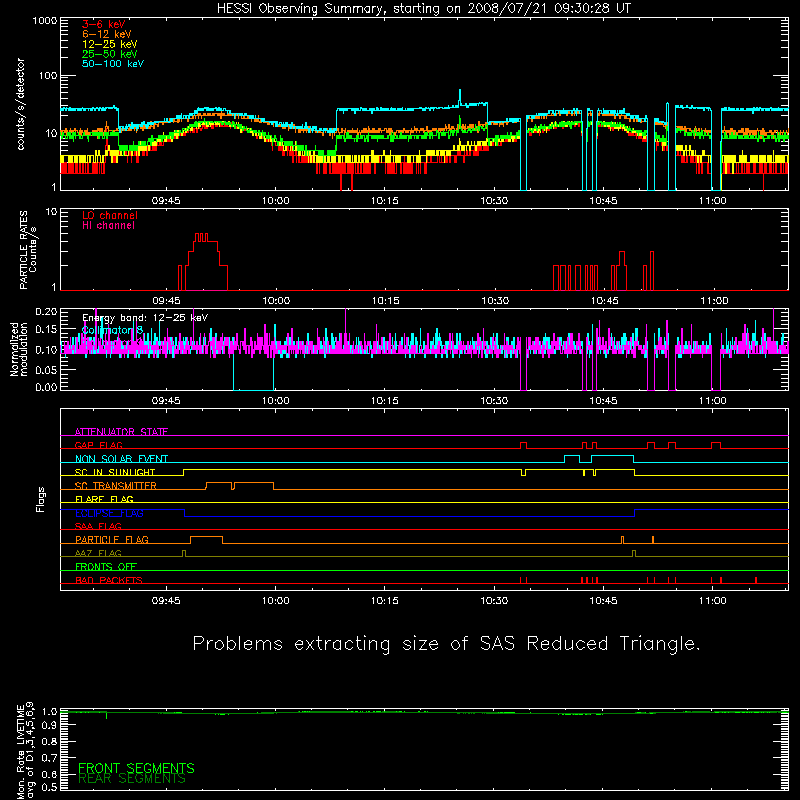Click the 11:00 tick under the counts plot
This screenshot has height=800, width=800.
[x=713, y=201]
